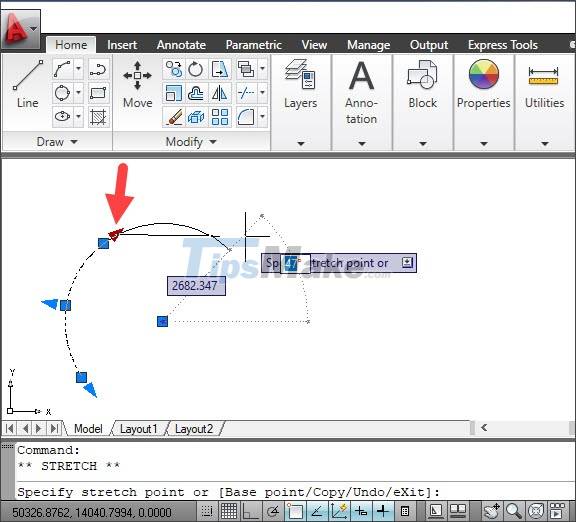Switch to Layout1 tab
Image resolution: width=576 pixels, height=522 pixels.
tap(138, 429)
